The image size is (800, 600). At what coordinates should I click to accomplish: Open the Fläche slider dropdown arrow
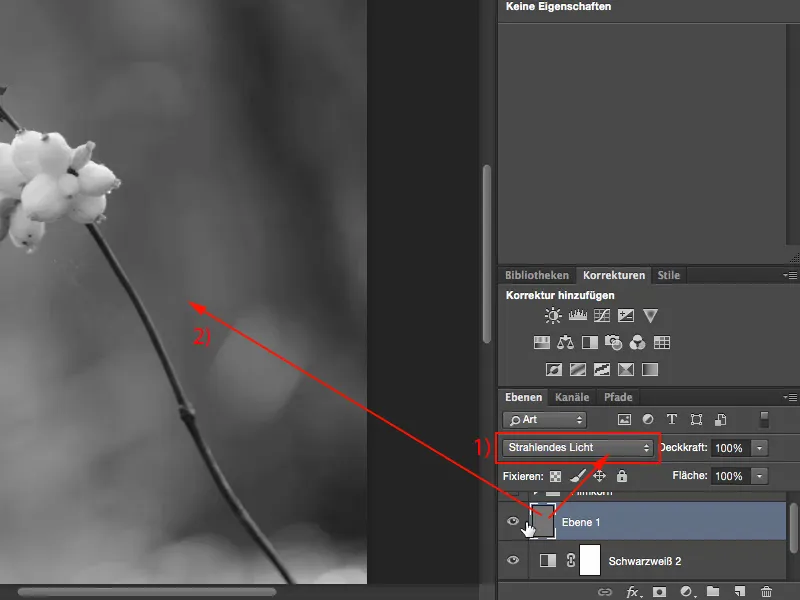click(759, 476)
